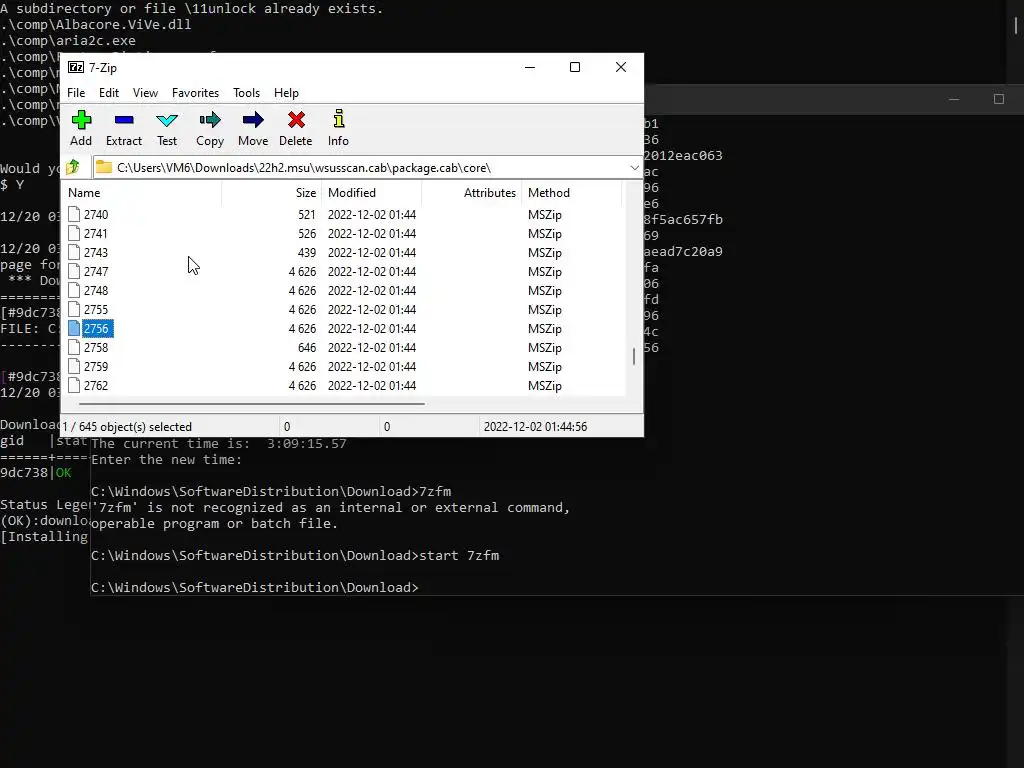
Task: Click size value 439 of file 2743
Action: pyautogui.click(x=307, y=252)
